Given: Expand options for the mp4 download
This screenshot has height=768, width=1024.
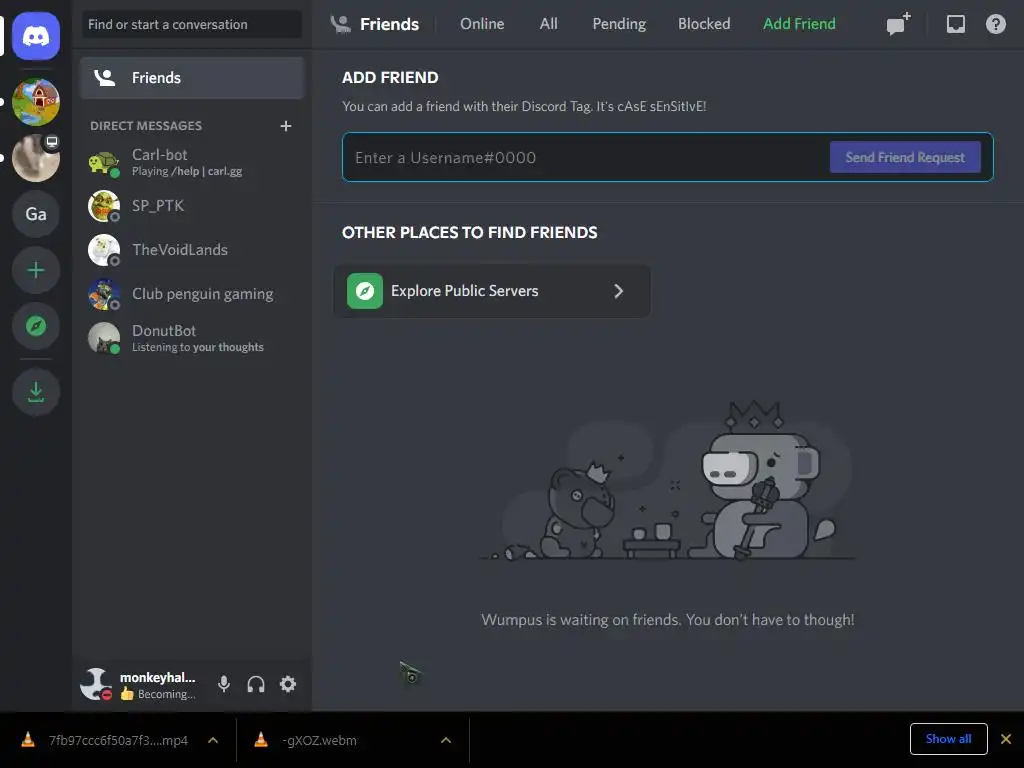Looking at the screenshot, I should click(213, 740).
